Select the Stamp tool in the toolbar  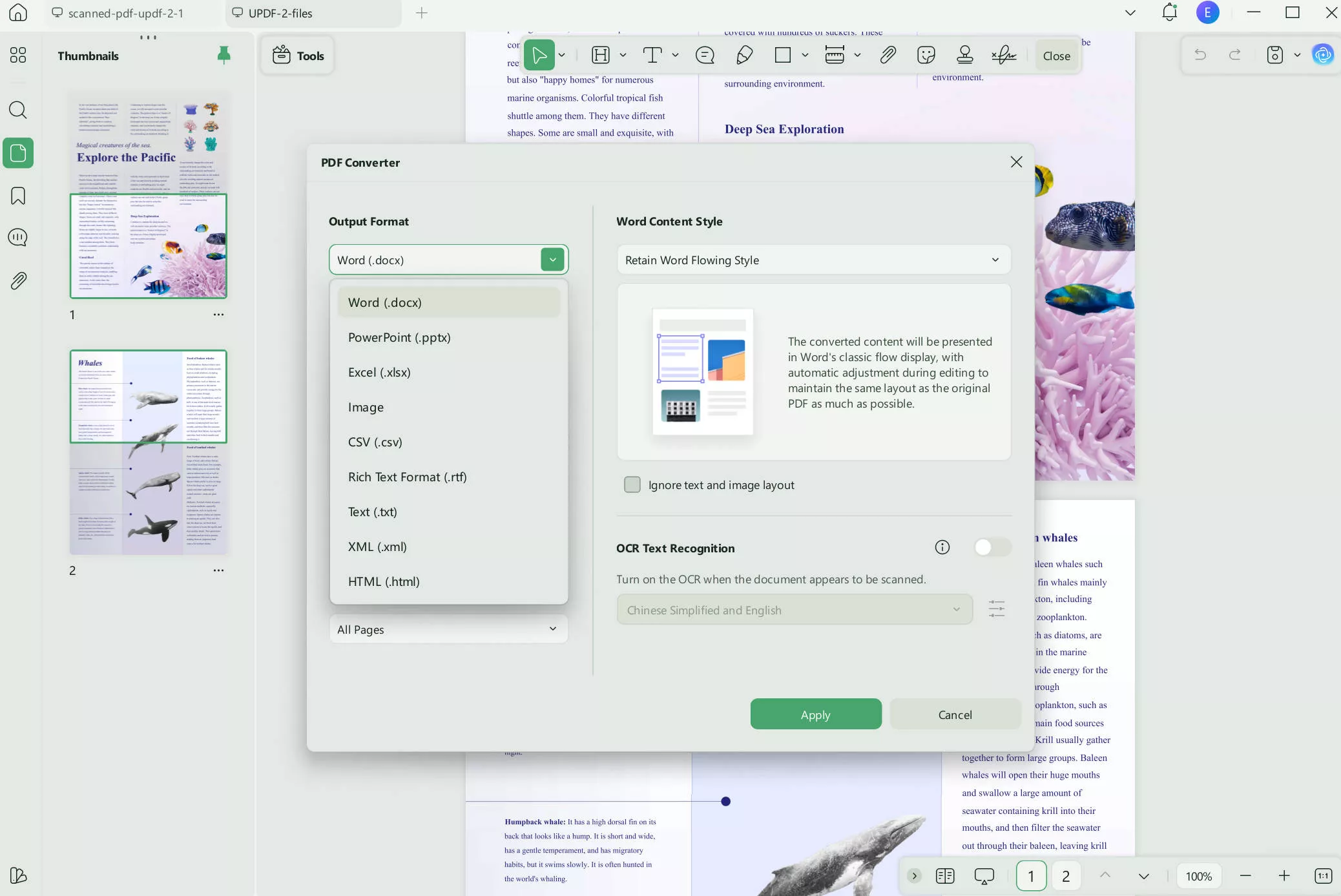[964, 56]
